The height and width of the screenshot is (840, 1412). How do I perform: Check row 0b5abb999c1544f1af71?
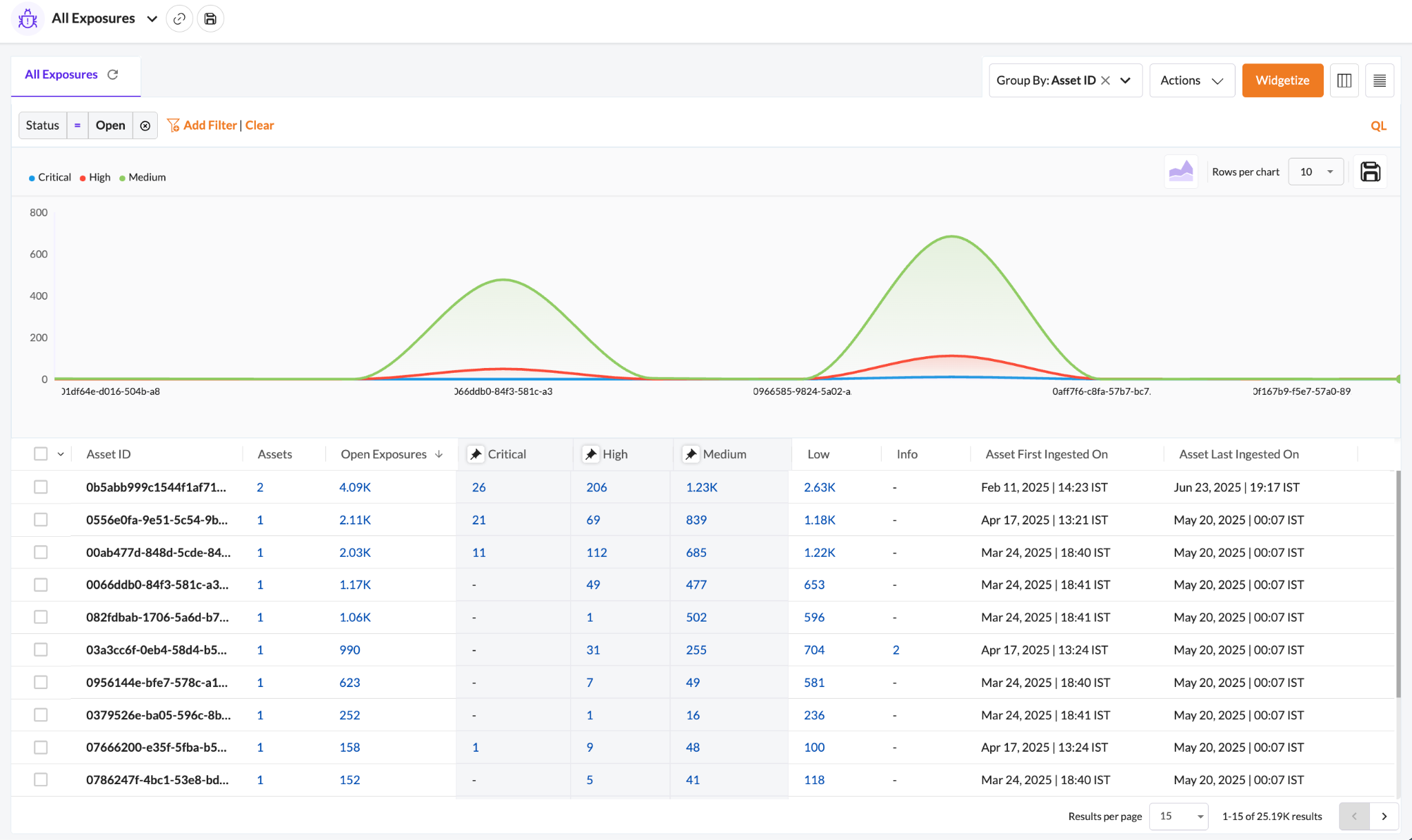tap(41, 487)
